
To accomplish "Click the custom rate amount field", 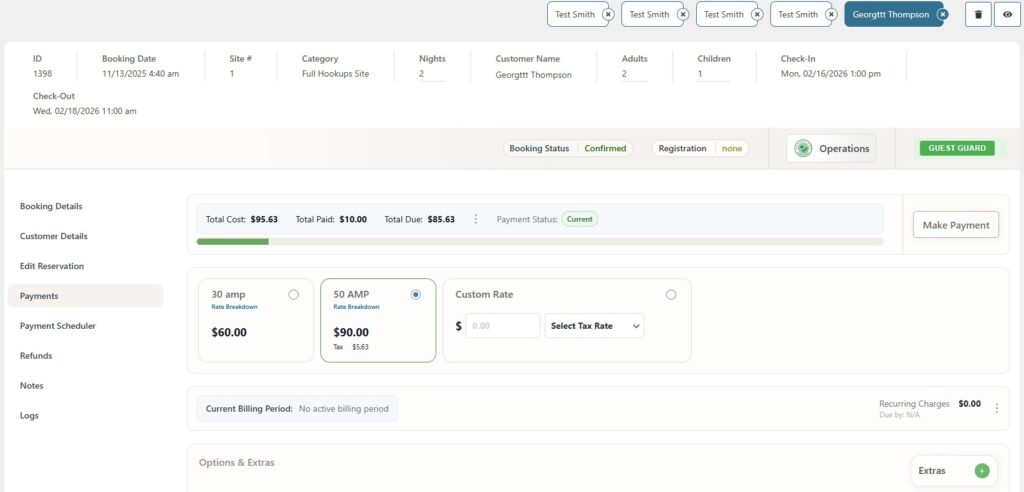I will point(503,326).
